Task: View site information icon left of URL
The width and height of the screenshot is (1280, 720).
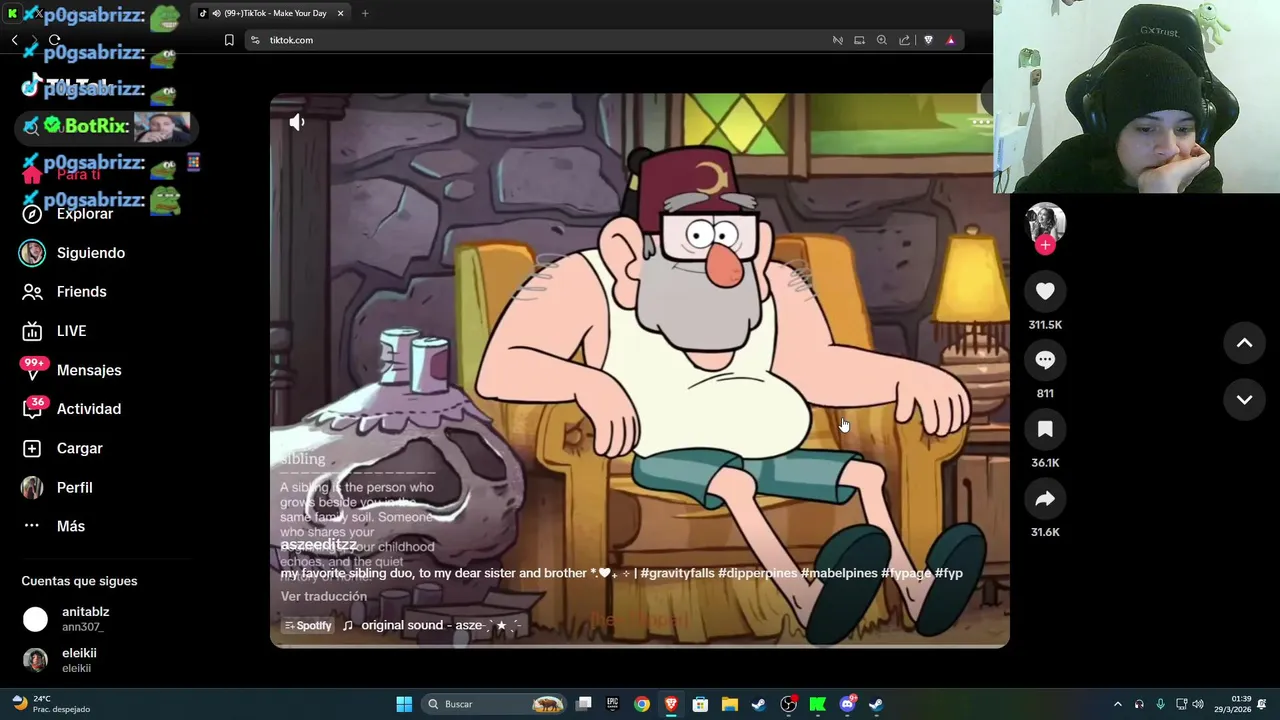Action: coord(255,40)
